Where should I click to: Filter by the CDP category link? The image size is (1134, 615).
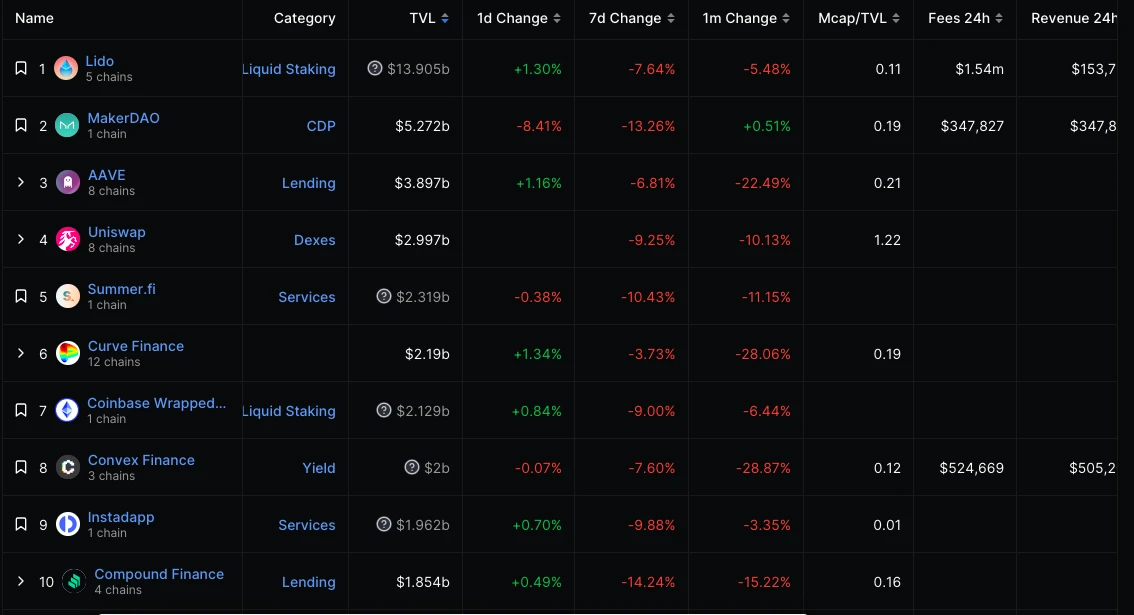320,126
